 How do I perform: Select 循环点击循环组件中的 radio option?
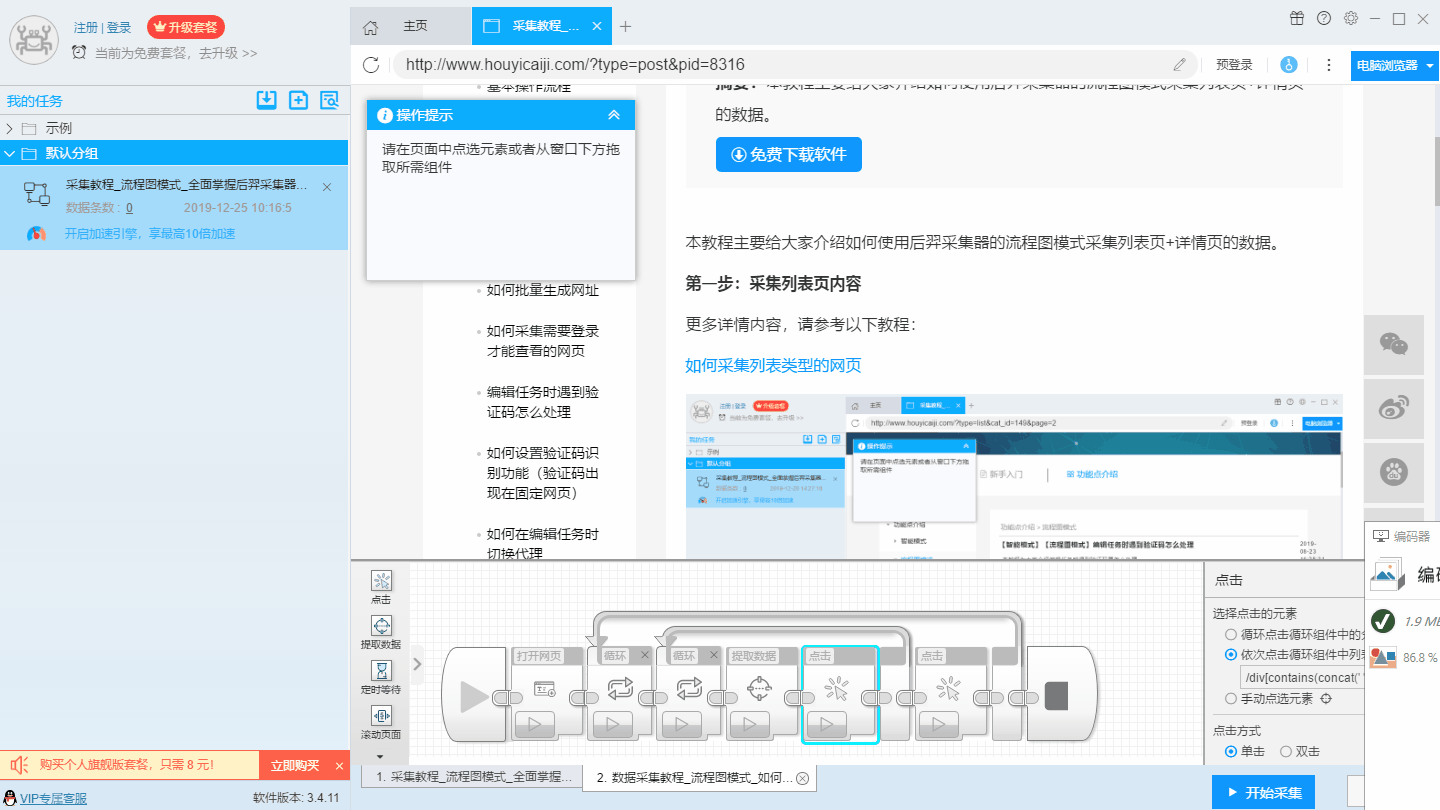pyautogui.click(x=1231, y=635)
